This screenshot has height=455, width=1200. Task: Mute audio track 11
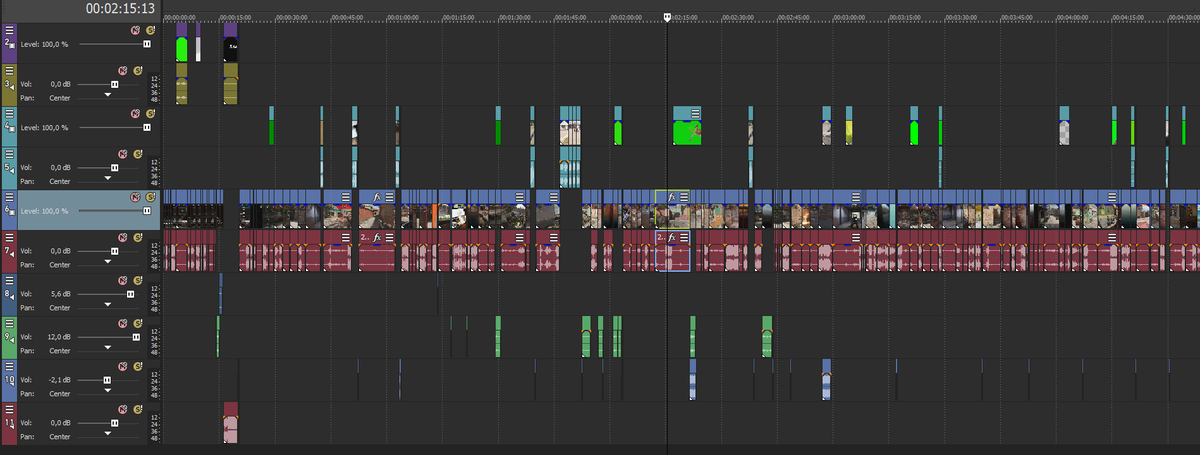coord(125,409)
